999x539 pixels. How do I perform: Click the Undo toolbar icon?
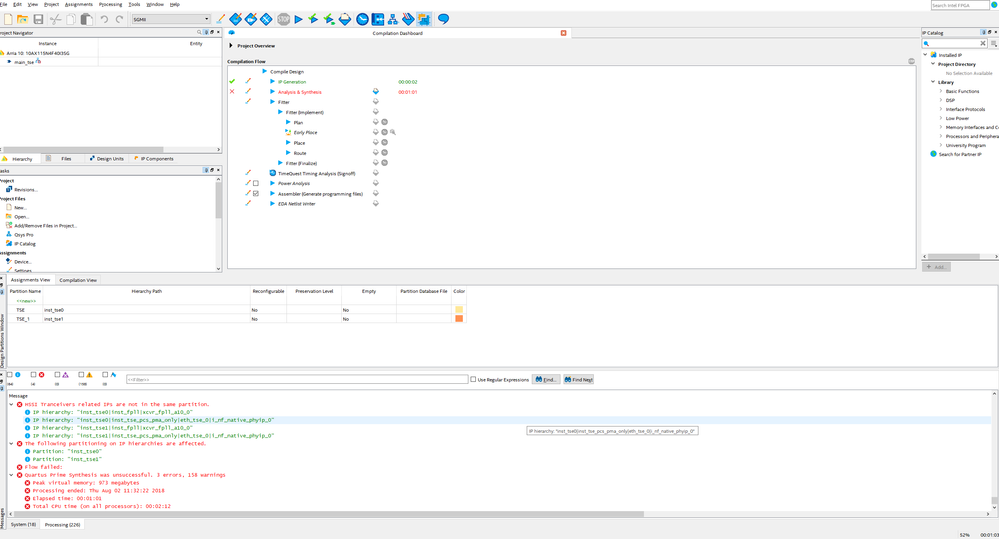pyautogui.click(x=104, y=19)
